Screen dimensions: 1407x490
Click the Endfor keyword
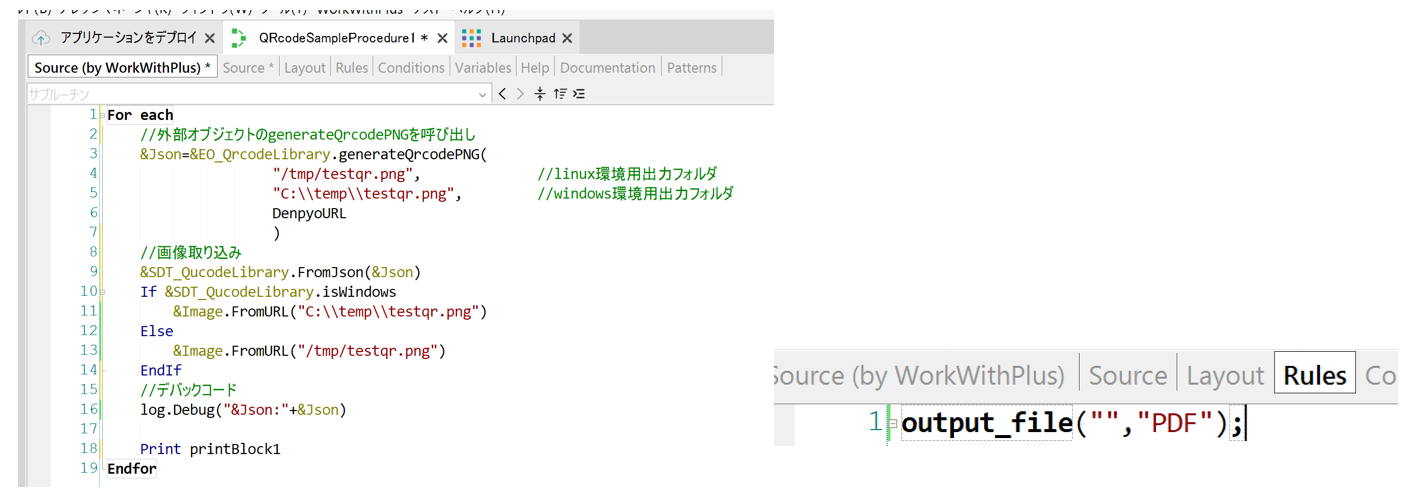[132, 468]
